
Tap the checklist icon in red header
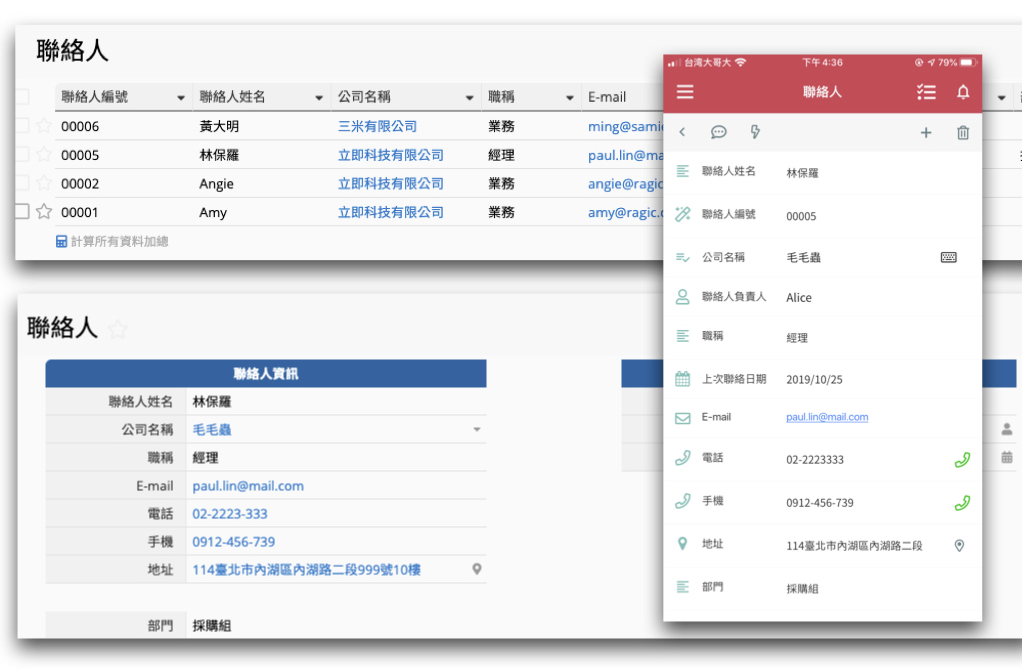coord(926,92)
